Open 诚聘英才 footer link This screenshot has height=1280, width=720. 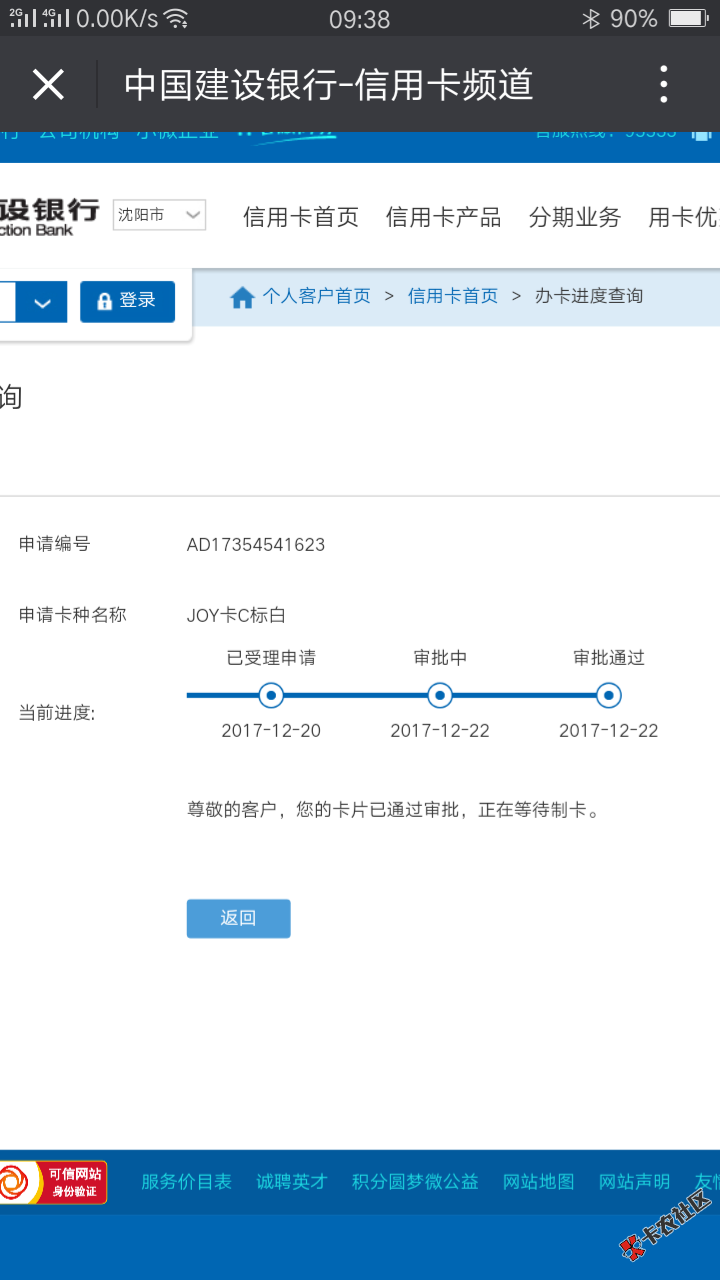(292, 1181)
